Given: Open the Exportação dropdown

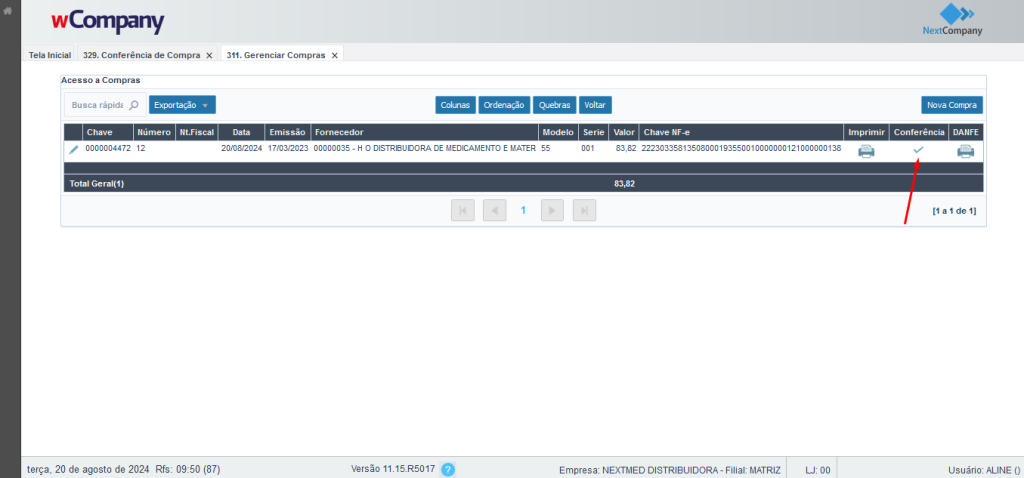Looking at the screenshot, I should pos(182,105).
